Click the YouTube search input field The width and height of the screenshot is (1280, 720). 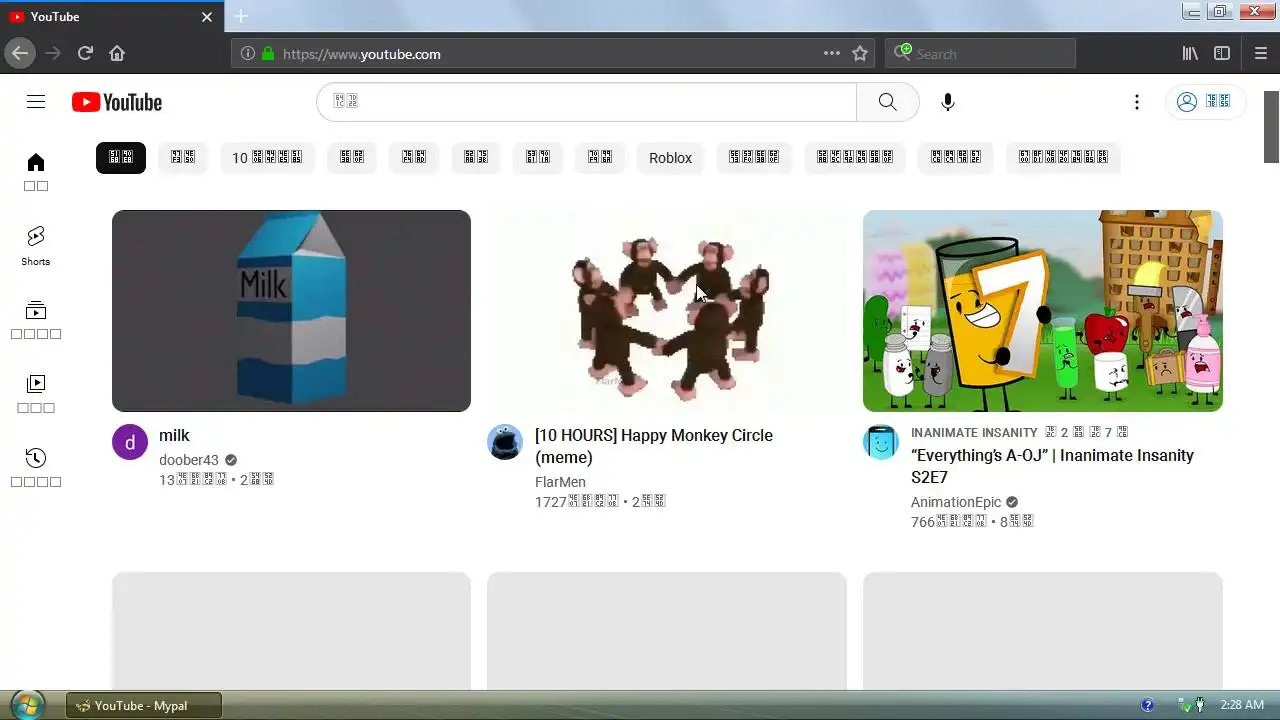click(587, 102)
